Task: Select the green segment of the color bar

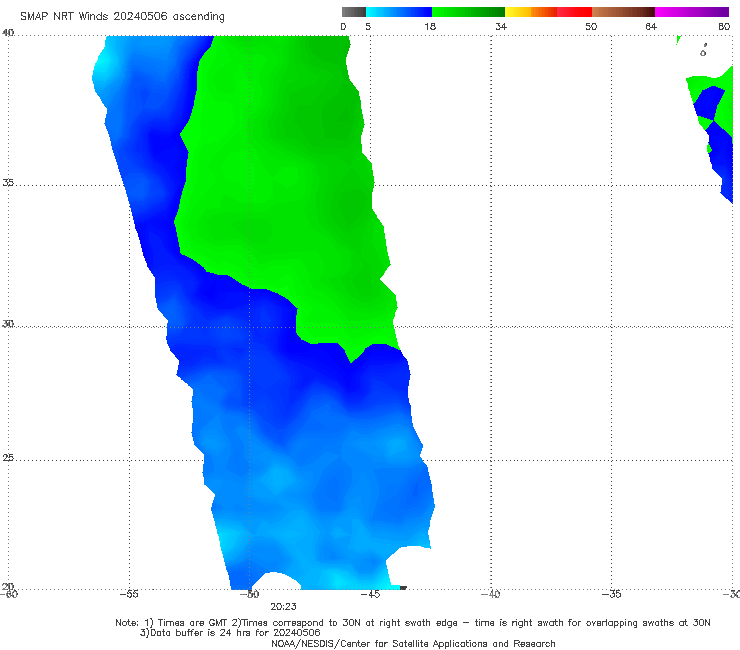Action: (468, 12)
